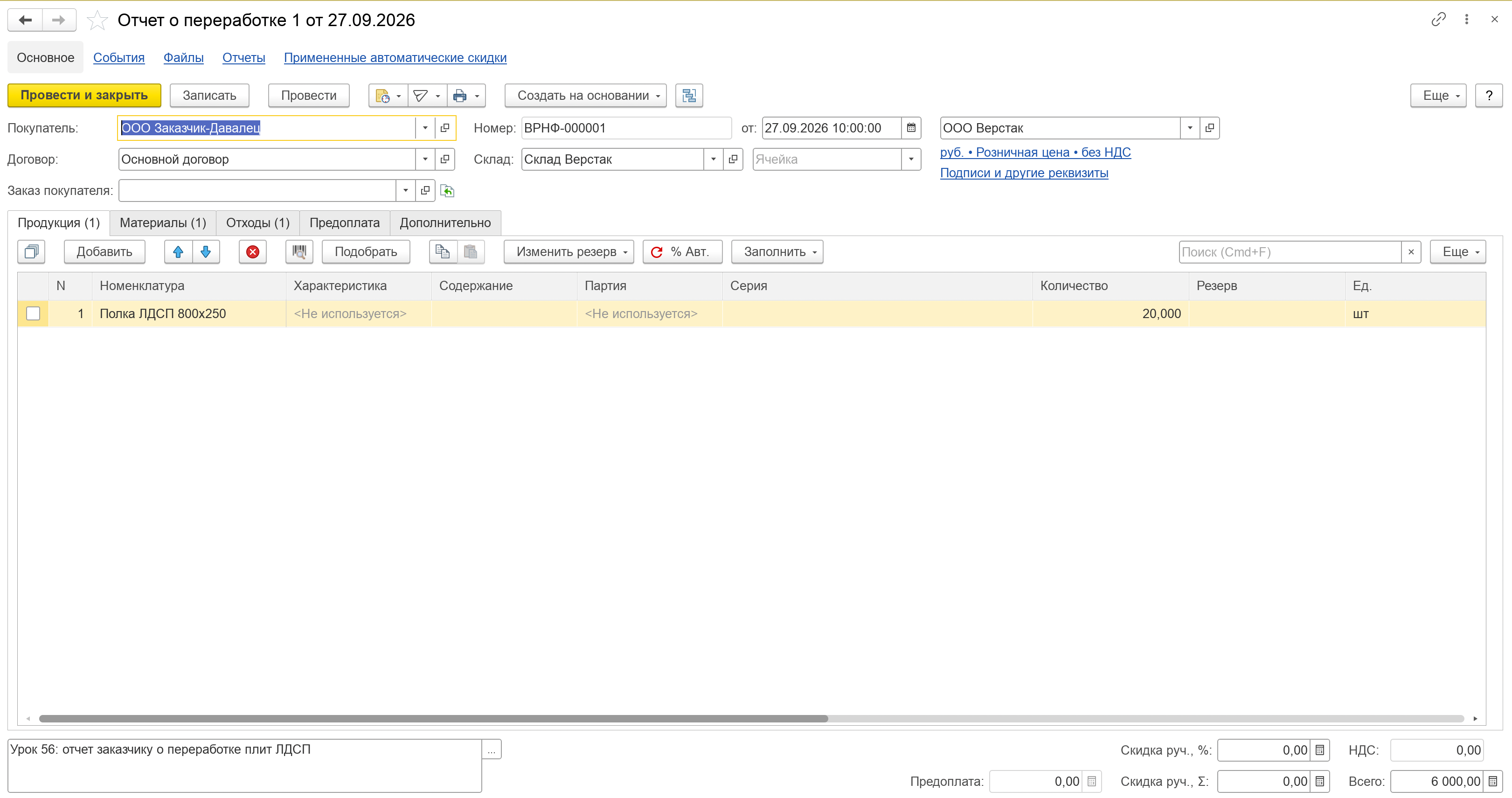The image size is (1512, 798).
Task: Open the comment editor ellipsis button
Action: pyautogui.click(x=491, y=750)
